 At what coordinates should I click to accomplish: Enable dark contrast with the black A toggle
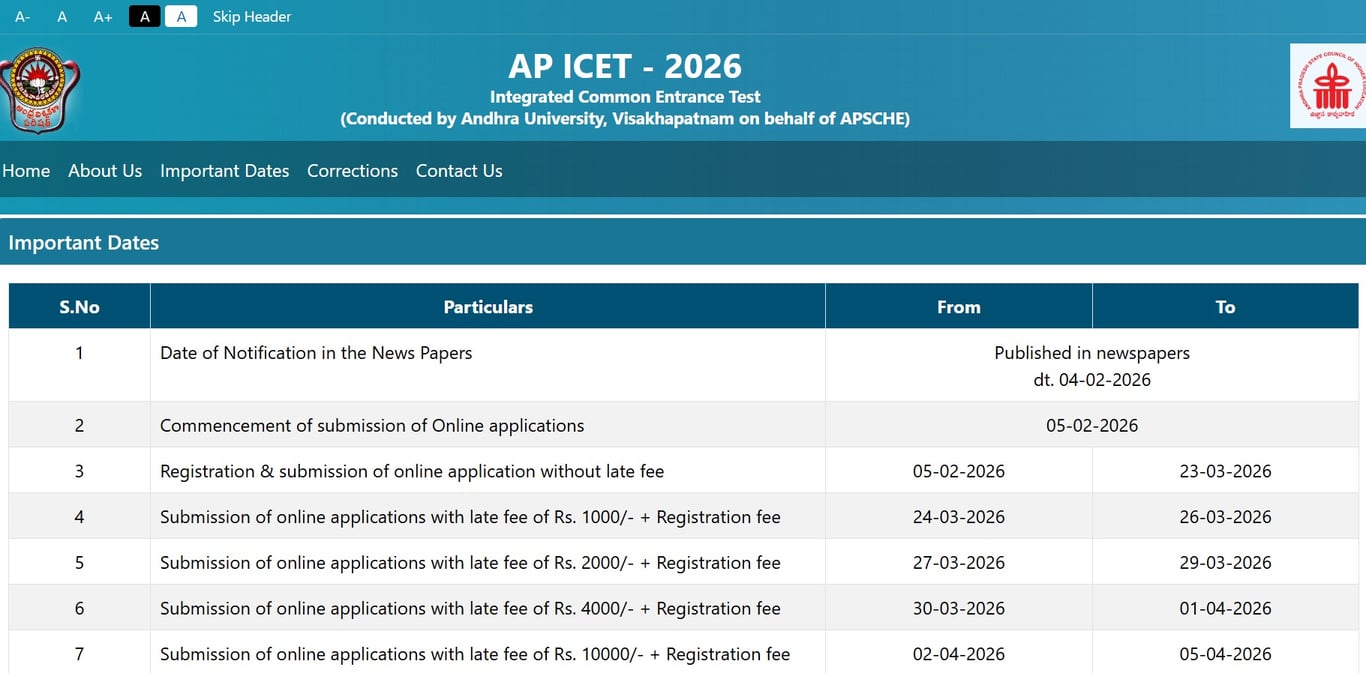(x=144, y=16)
